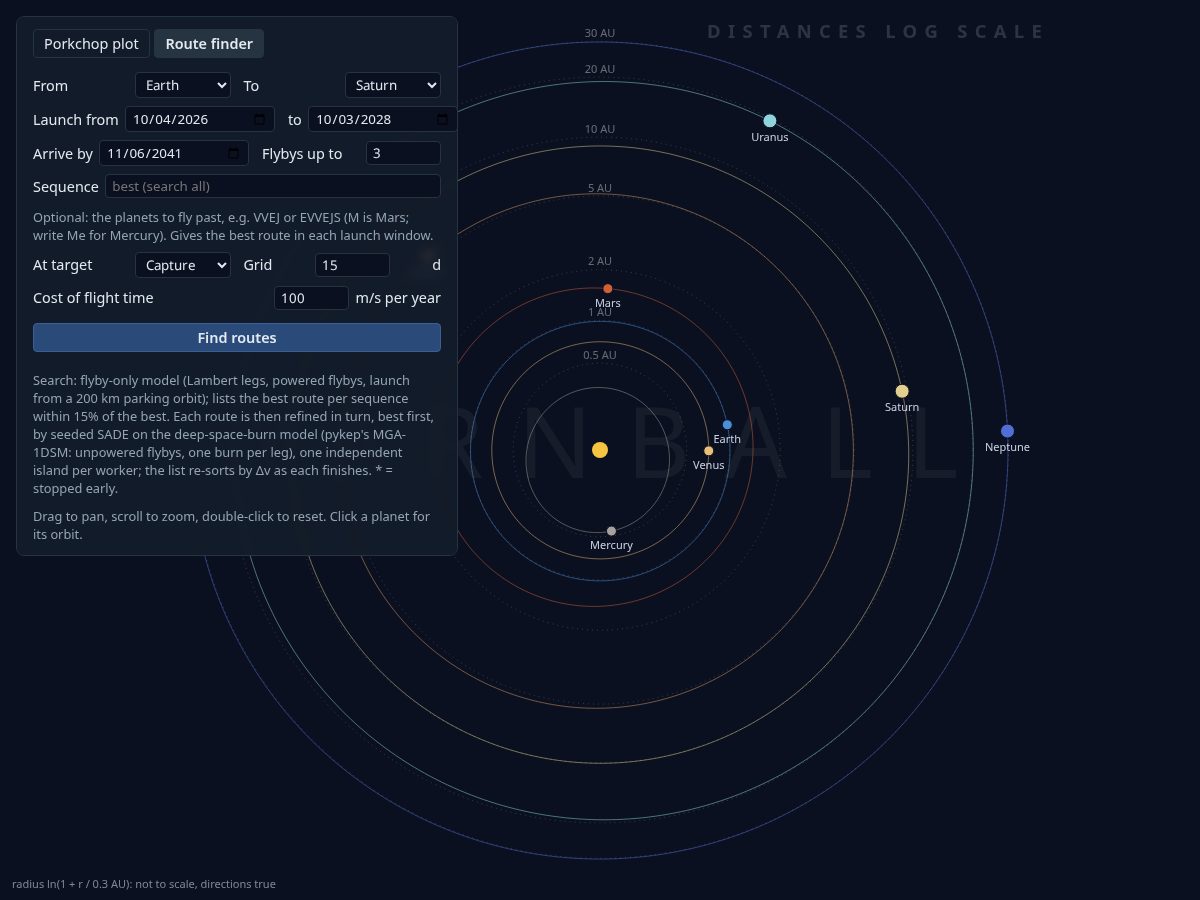This screenshot has width=1200, height=900.
Task: Open the From planet dropdown
Action: pyautogui.click(x=183, y=86)
